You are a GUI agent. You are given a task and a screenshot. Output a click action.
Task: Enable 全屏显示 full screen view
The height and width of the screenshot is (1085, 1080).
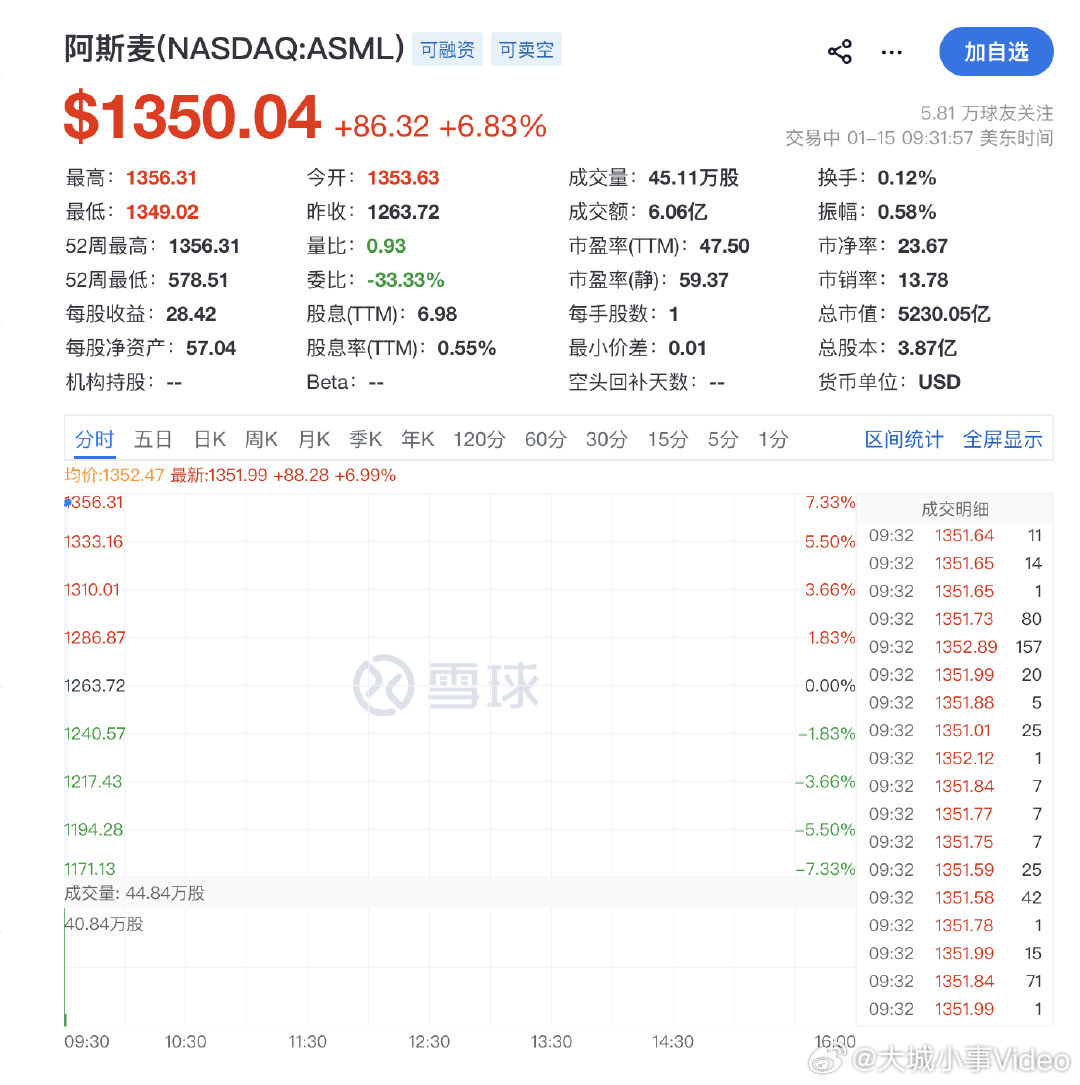pyautogui.click(x=1003, y=438)
